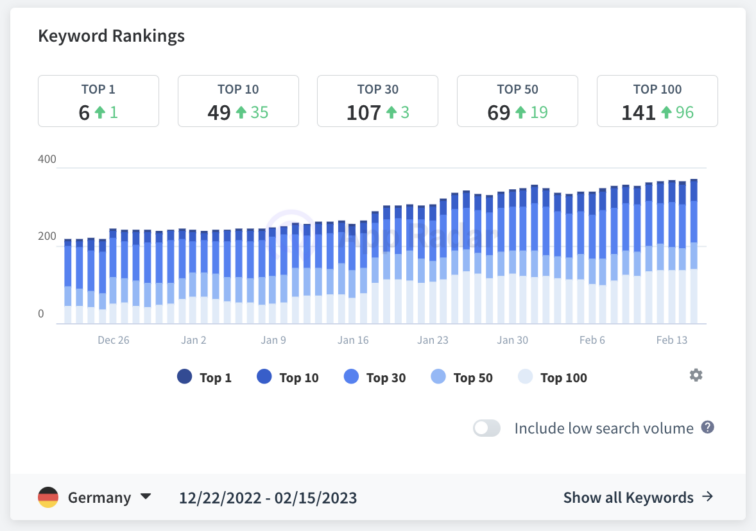756x531 pixels.
Task: Click the last bar near Feb 13
Action: [x=693, y=251]
